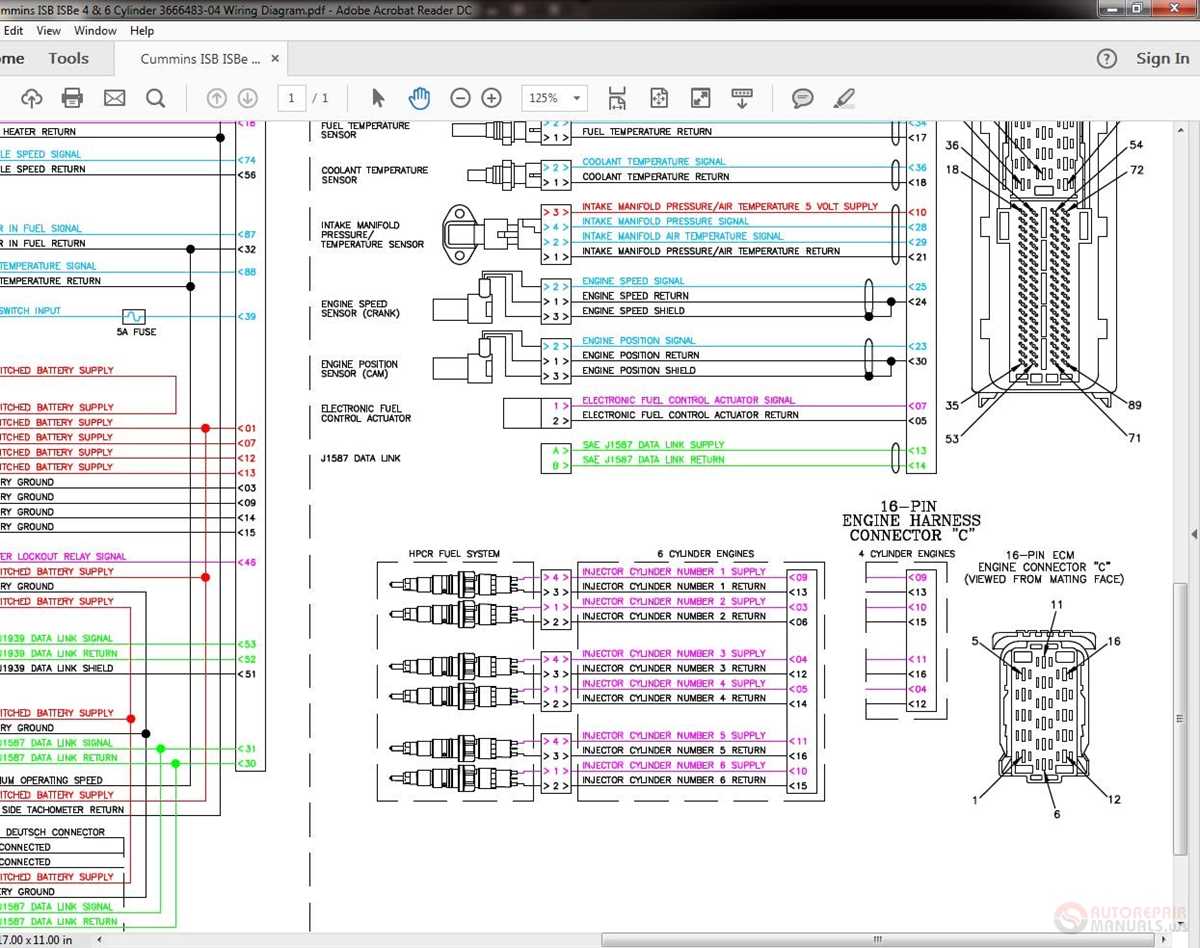Click the Engine Position Sensor (Cam) label

[x=359, y=369]
